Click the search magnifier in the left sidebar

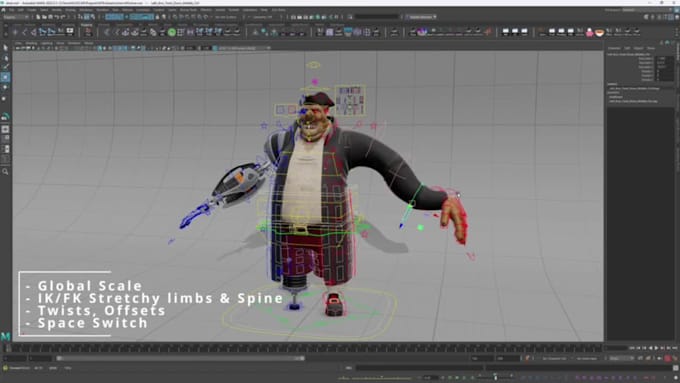pyautogui.click(x=5, y=172)
